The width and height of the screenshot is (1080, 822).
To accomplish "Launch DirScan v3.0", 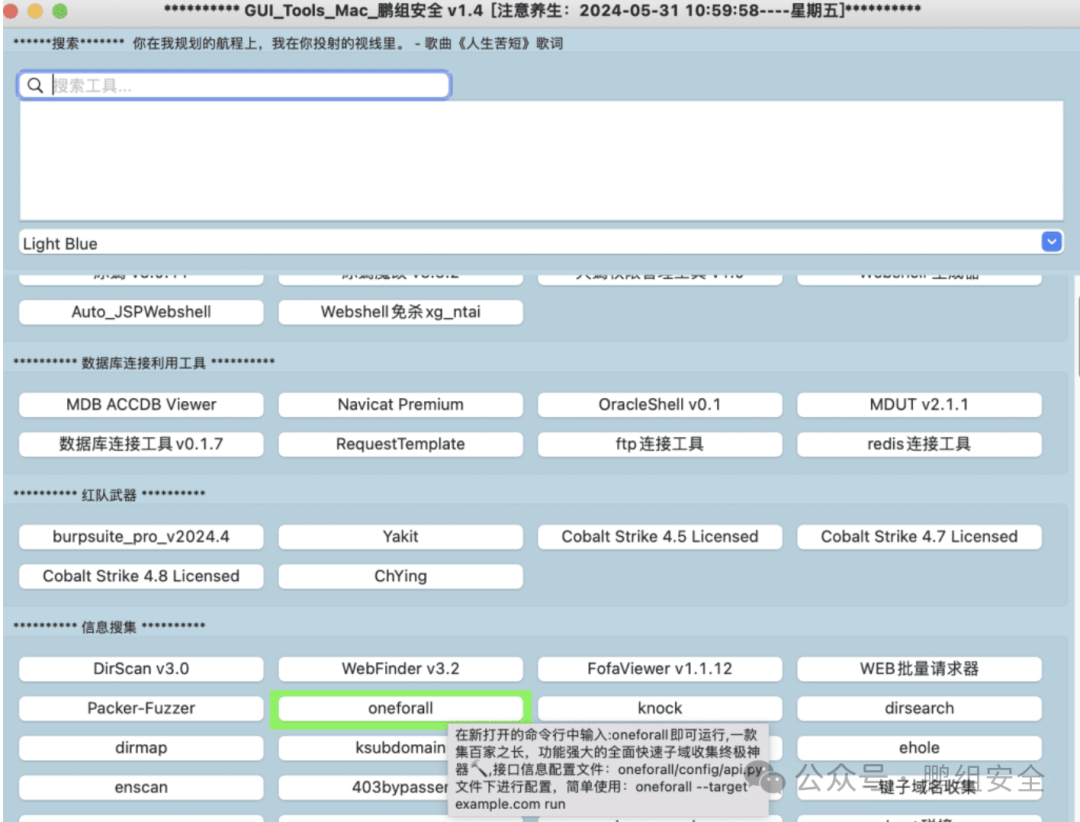I will 141,669.
